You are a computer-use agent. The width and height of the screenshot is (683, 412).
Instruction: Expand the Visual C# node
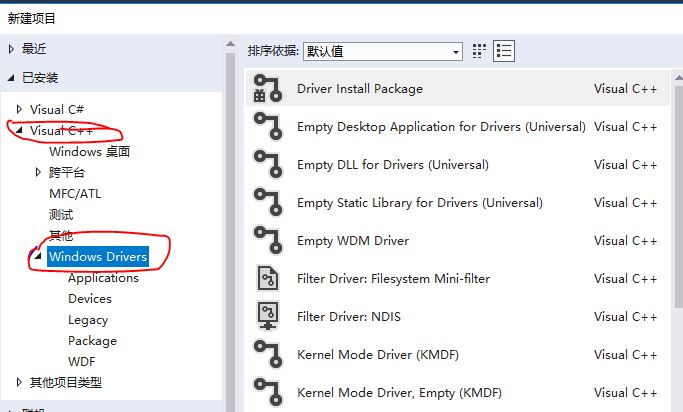pyautogui.click(x=19, y=109)
